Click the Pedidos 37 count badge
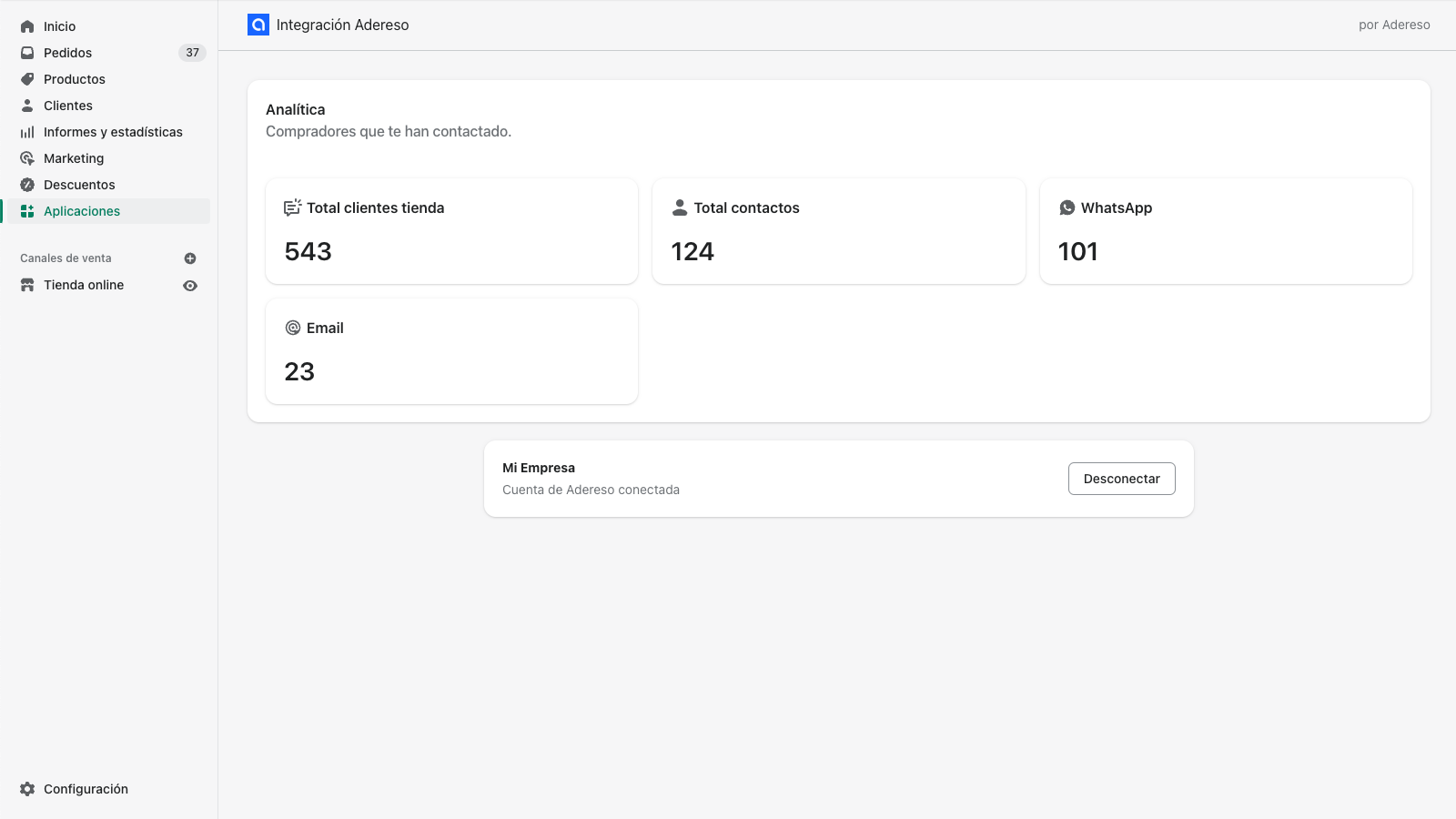The image size is (1456, 819). (192, 53)
